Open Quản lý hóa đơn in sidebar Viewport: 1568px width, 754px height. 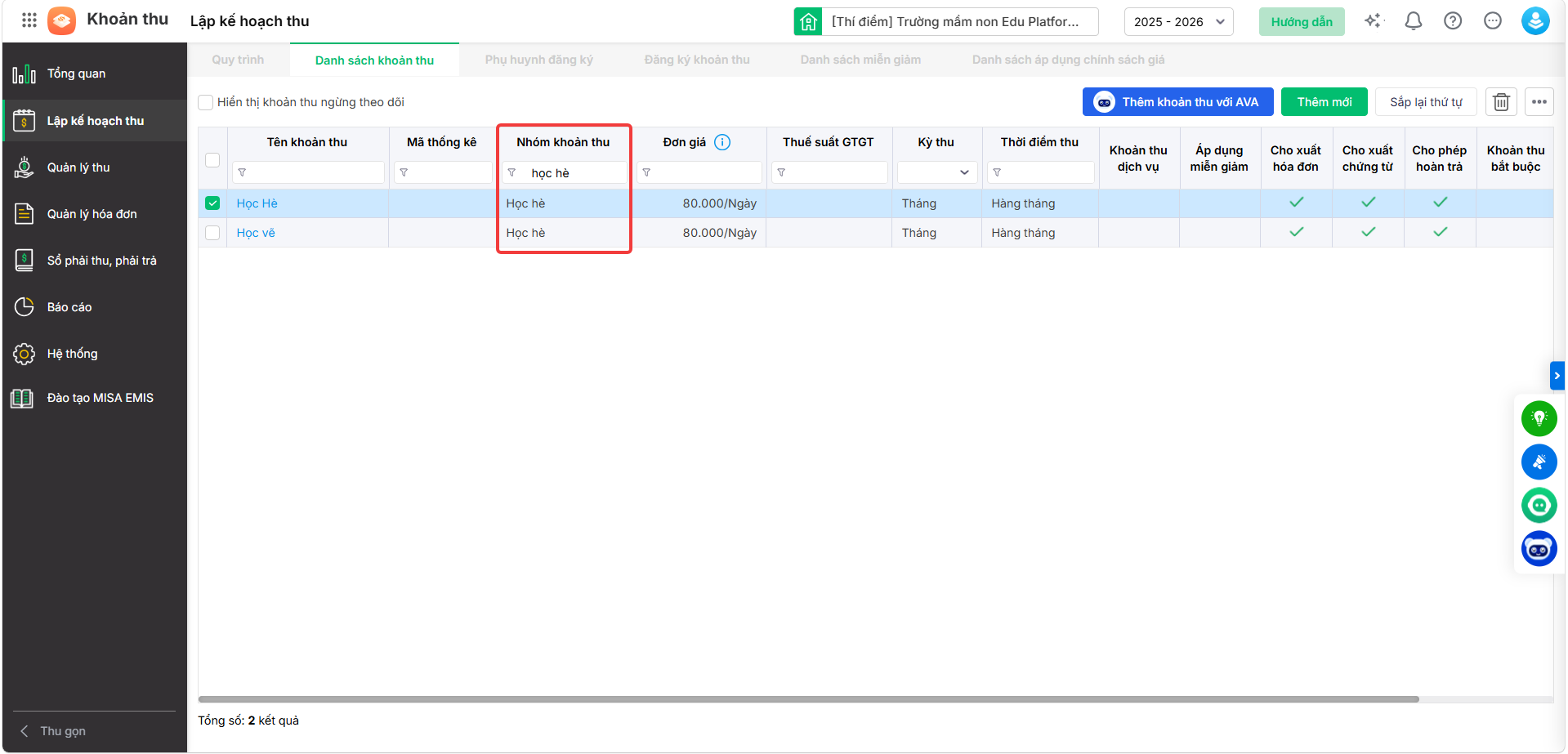(95, 214)
